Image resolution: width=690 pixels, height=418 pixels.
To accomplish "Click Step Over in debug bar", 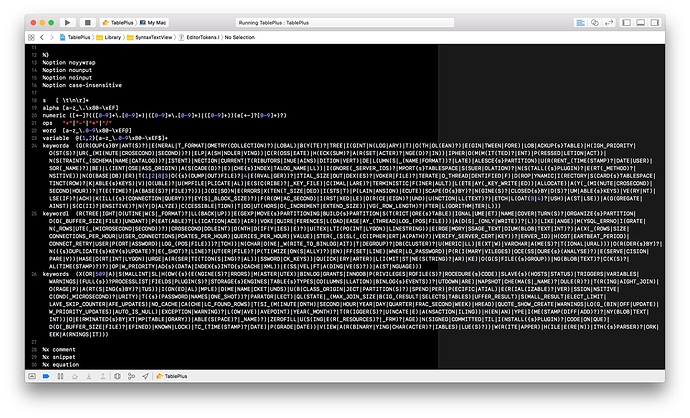I will point(75,376).
